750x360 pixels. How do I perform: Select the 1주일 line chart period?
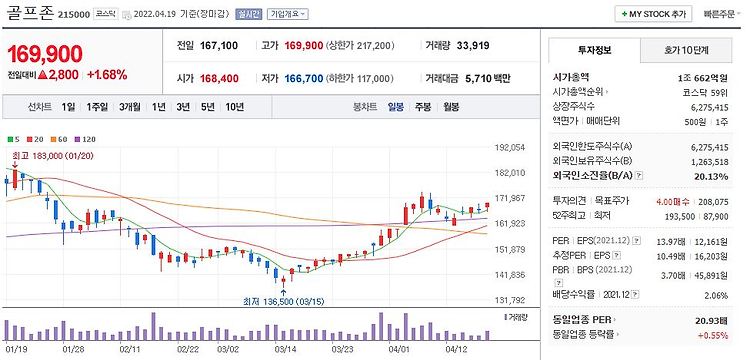97,107
